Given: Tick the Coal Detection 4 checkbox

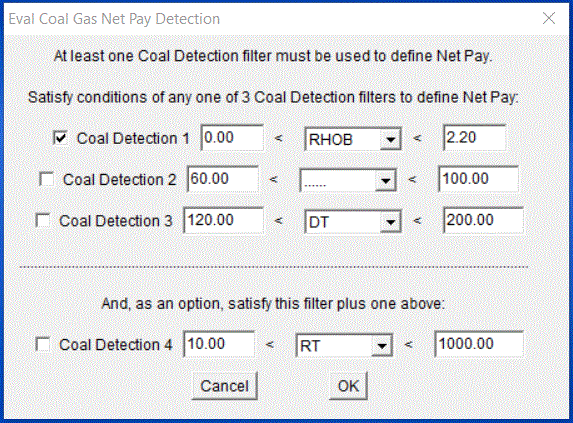Looking at the screenshot, I should pyautogui.click(x=43, y=344).
